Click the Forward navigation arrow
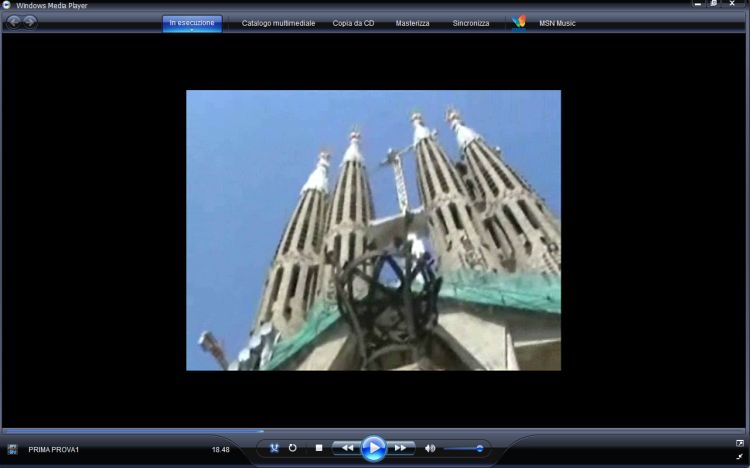Screen dimensions: 750x468 30,22
